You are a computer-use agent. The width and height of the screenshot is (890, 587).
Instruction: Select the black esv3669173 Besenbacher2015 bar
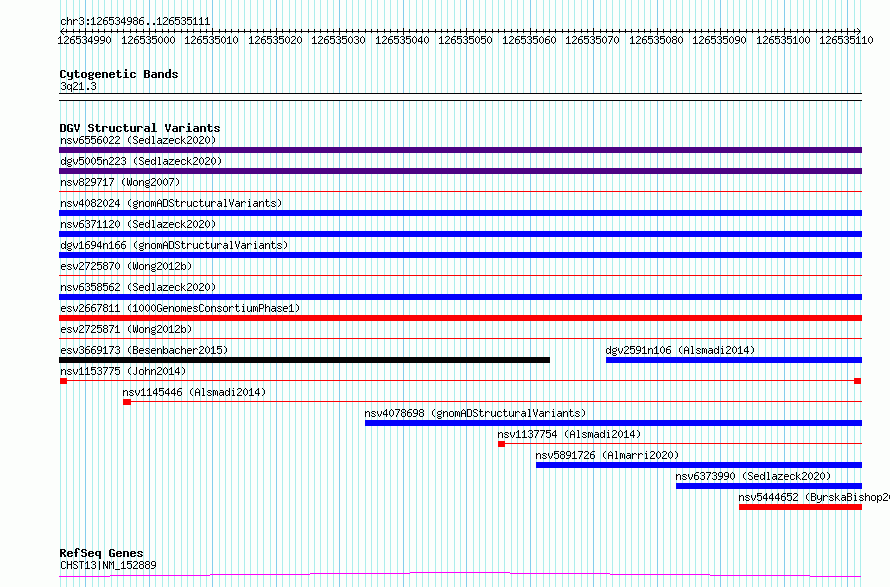[x=304, y=360]
